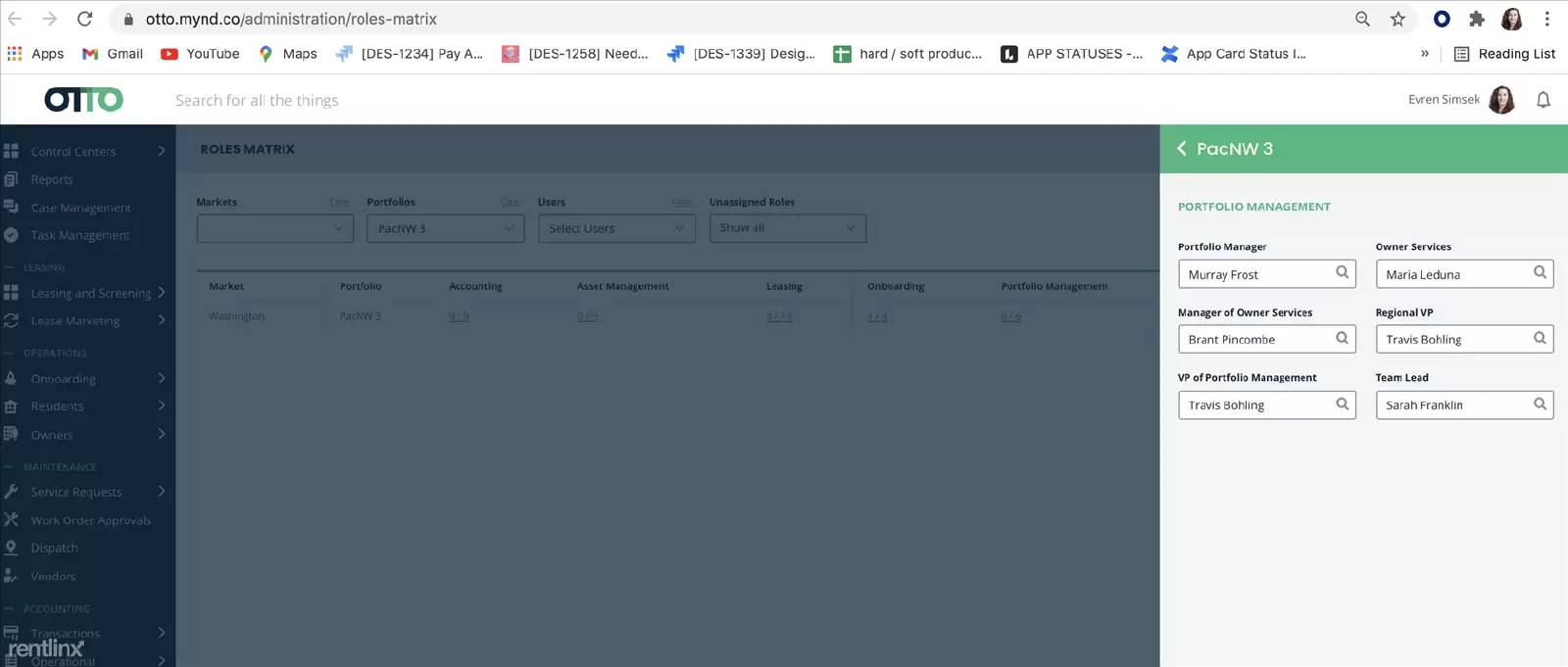Image resolution: width=1568 pixels, height=667 pixels.
Task: Click the Regional VP field Travis Bohling
Action: 1464,339
